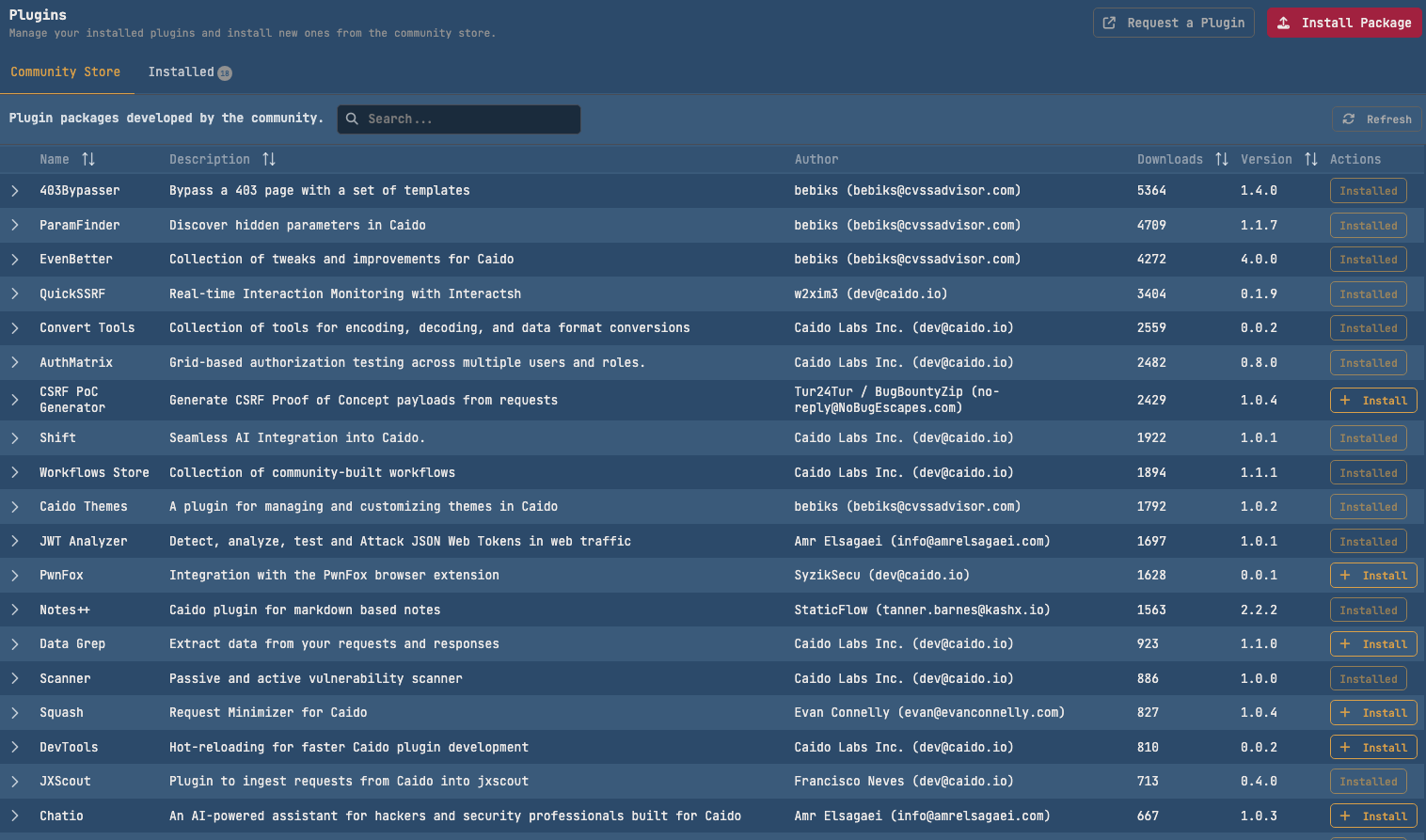Click version 2.2.2 of Notes++
The image size is (1426, 840).
[x=1259, y=610]
